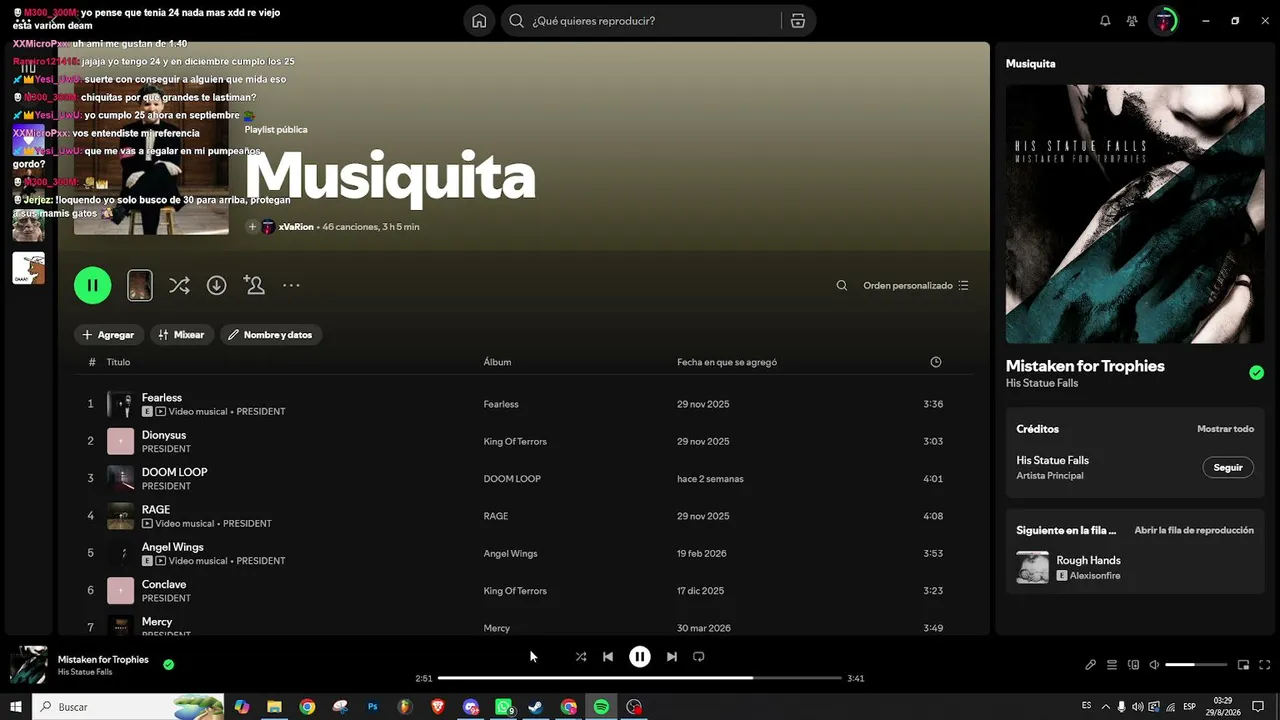Skip to the previous track
This screenshot has height=720, width=1280.
point(608,657)
